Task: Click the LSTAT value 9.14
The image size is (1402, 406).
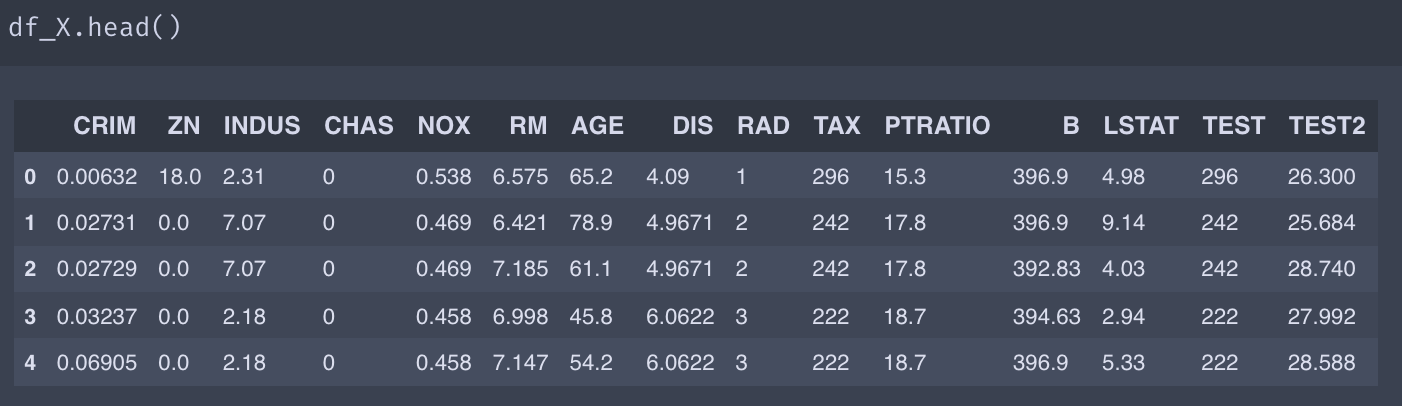Action: [x=1123, y=223]
